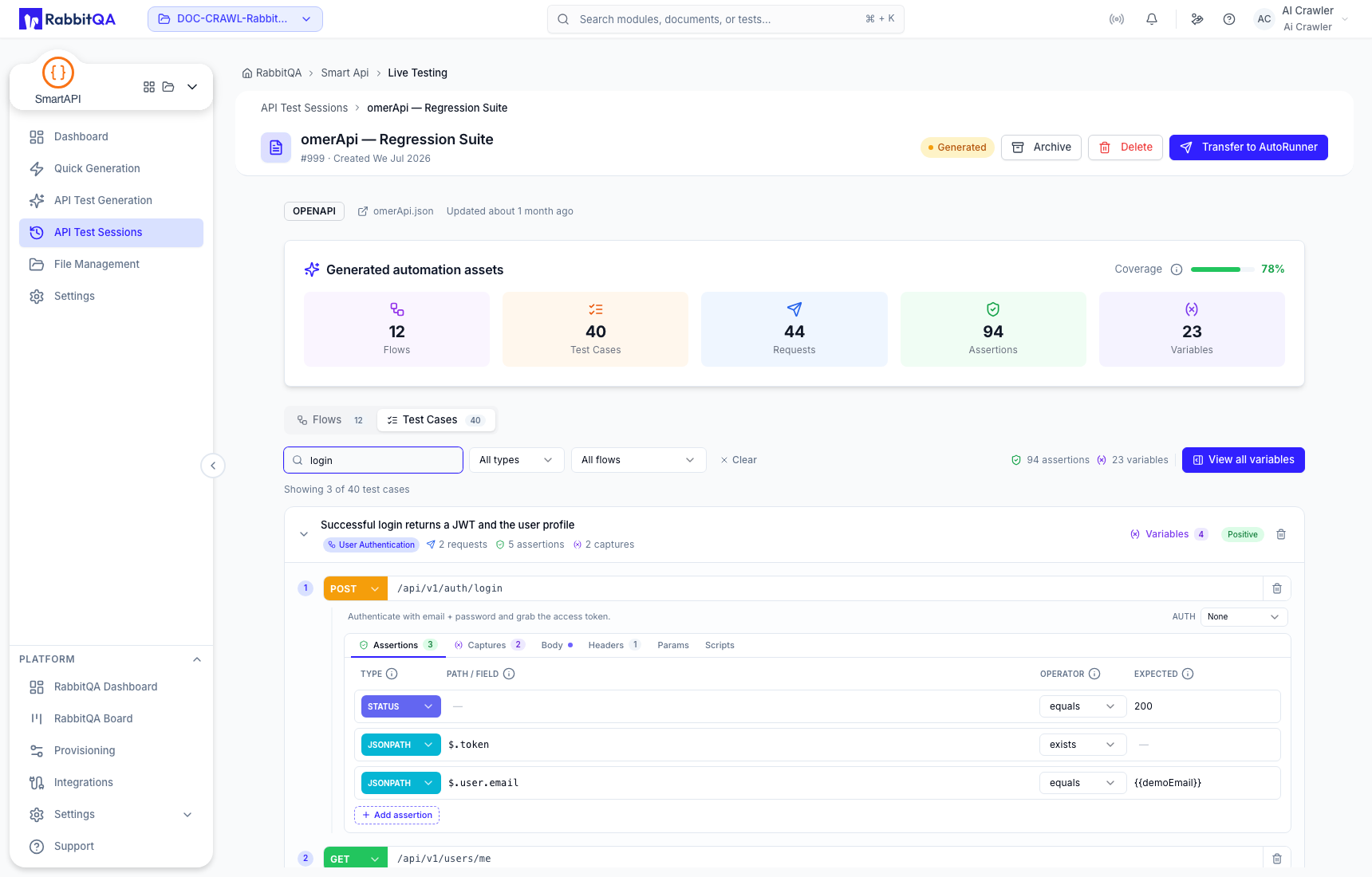Collapse the PLATFORM section
The width and height of the screenshot is (1372, 877).
tap(197, 659)
